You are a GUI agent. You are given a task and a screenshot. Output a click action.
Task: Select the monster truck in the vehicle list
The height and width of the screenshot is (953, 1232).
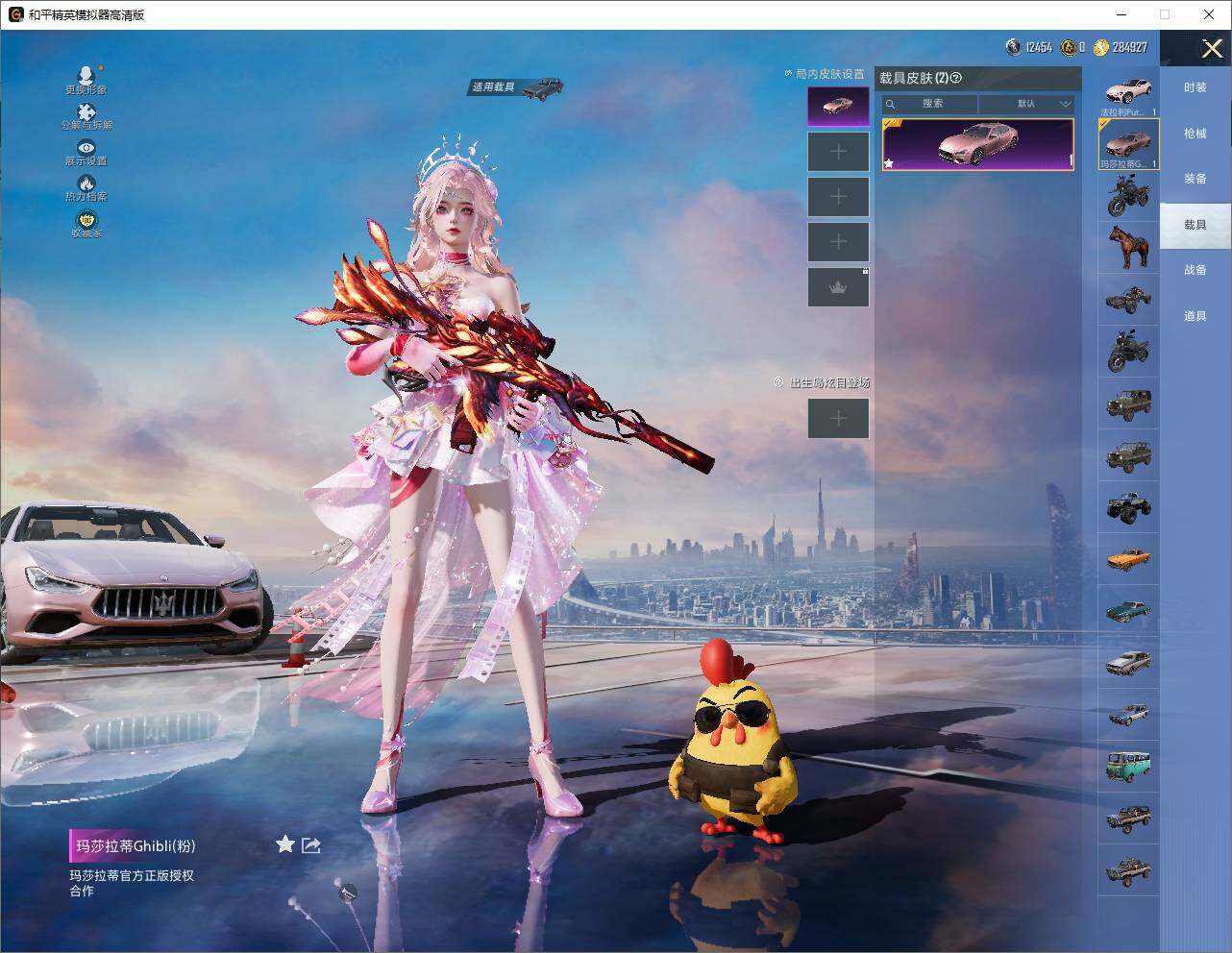1129,506
